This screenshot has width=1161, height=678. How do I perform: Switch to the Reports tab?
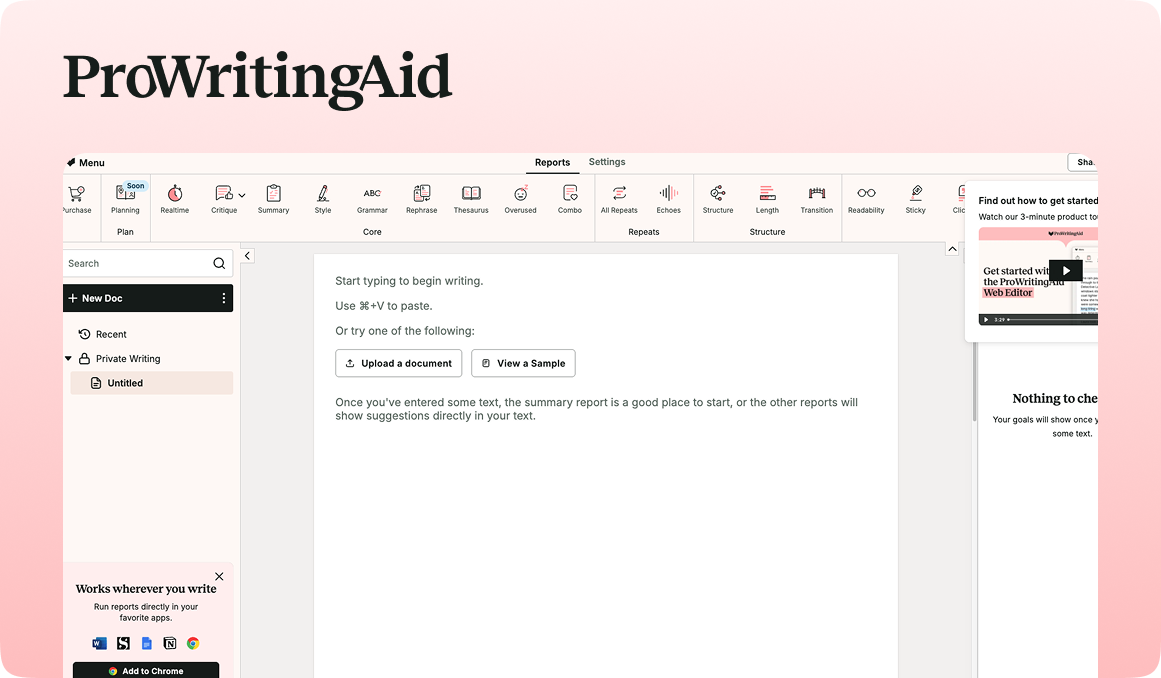click(x=552, y=162)
